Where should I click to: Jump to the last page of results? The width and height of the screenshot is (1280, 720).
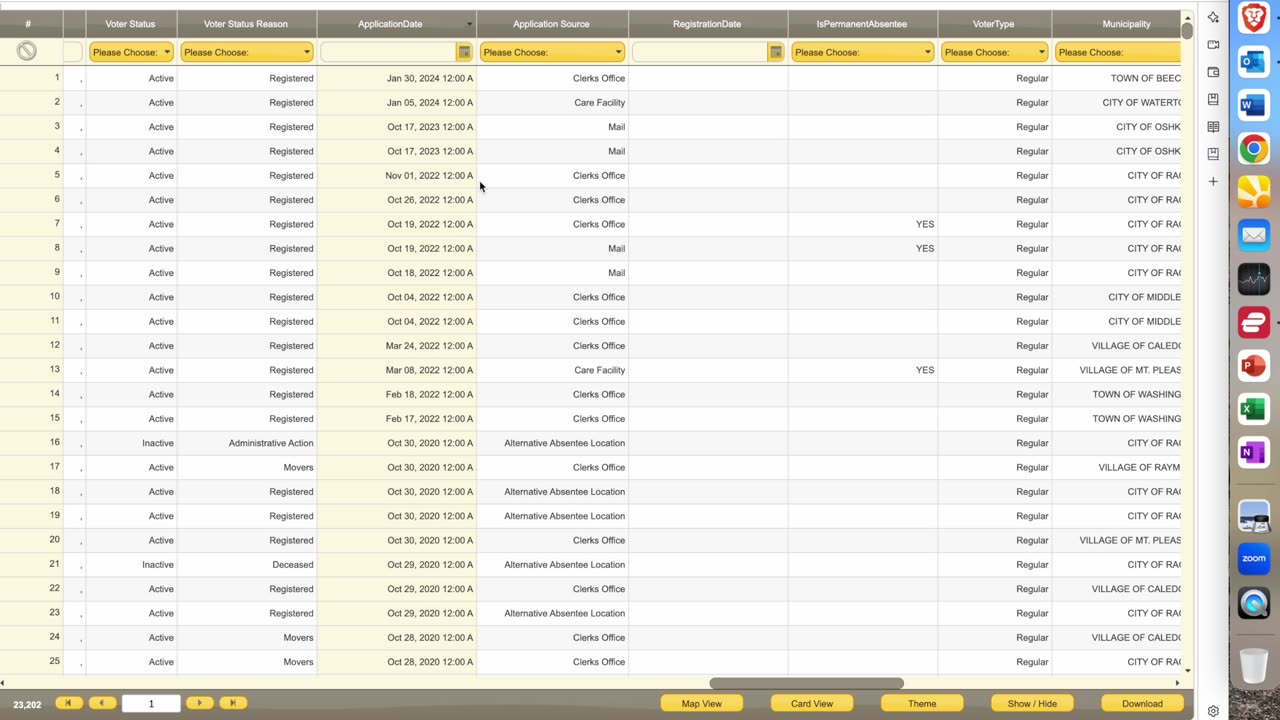pos(233,703)
